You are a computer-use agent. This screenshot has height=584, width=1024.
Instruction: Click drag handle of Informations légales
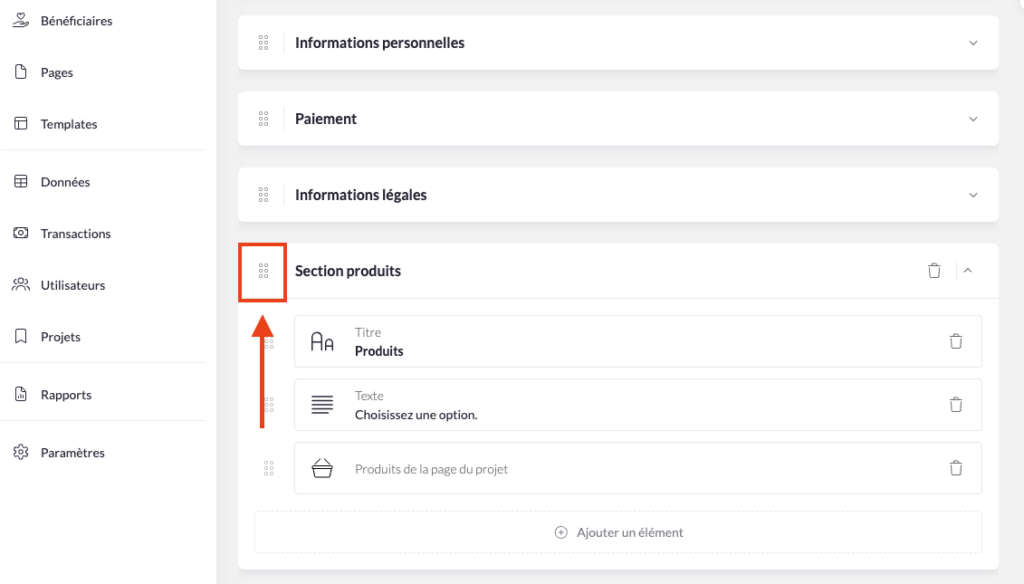pyautogui.click(x=263, y=195)
